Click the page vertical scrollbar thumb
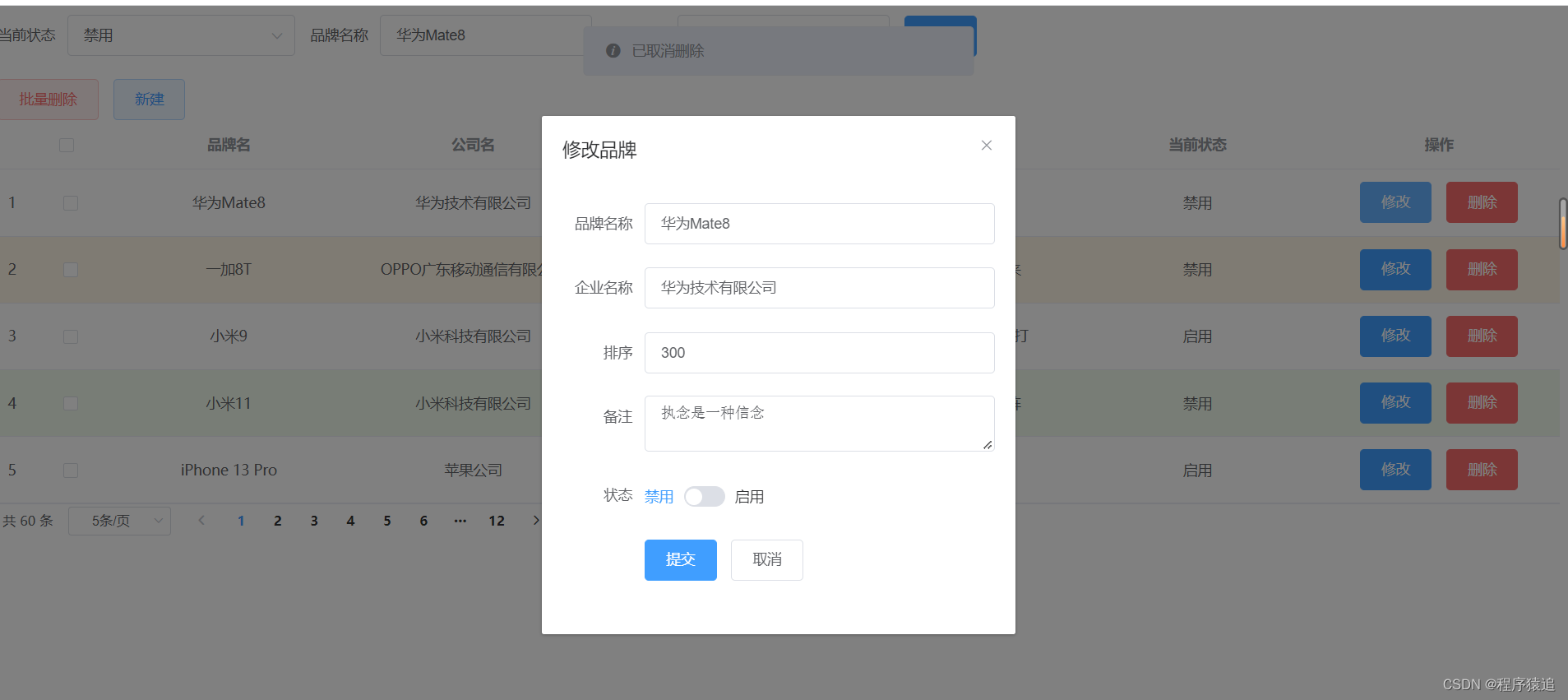This screenshot has width=1568, height=700. click(x=1562, y=223)
